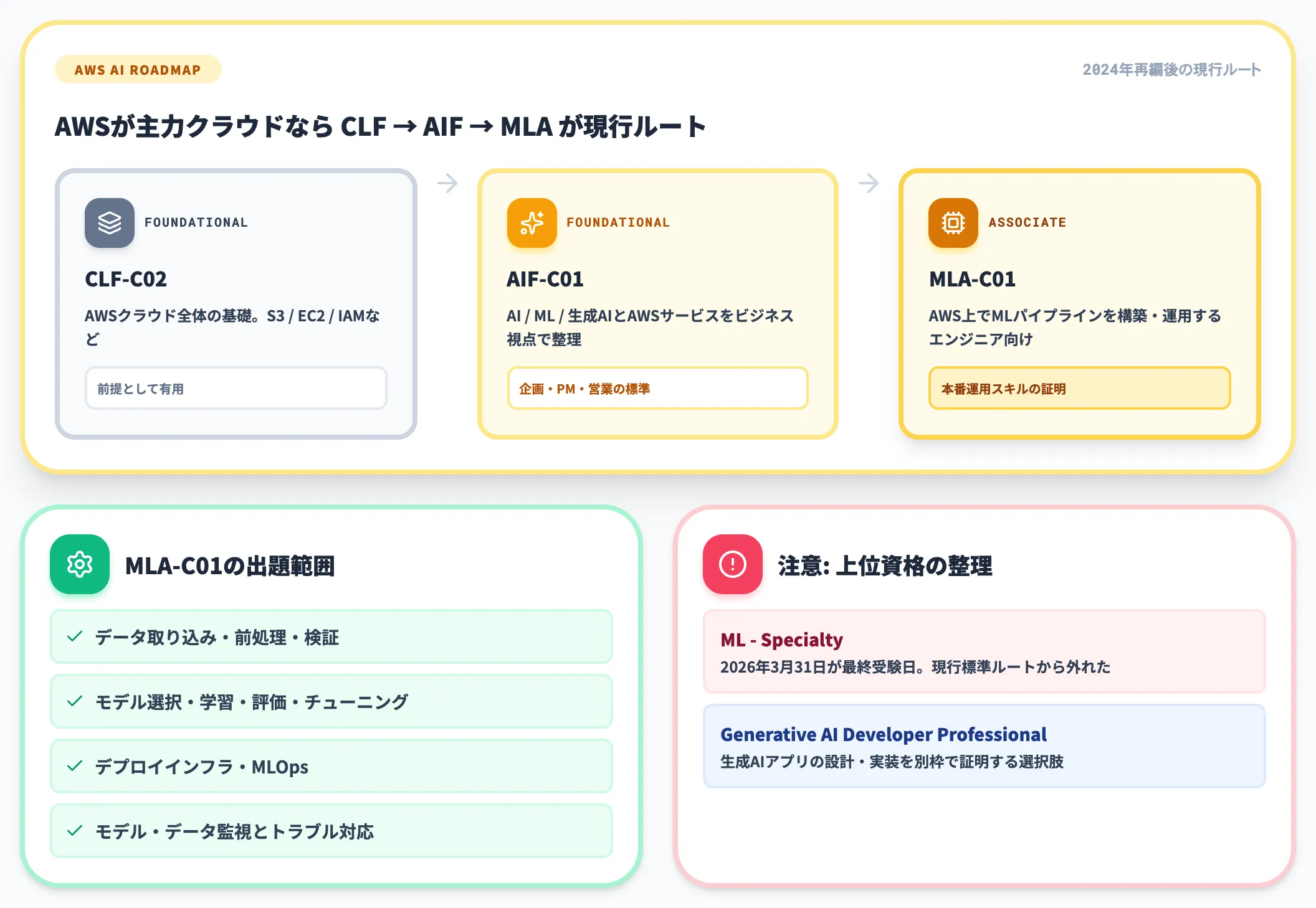Click the AWS上でMLパイプラインを構築 description

pyautogui.click(x=1075, y=328)
